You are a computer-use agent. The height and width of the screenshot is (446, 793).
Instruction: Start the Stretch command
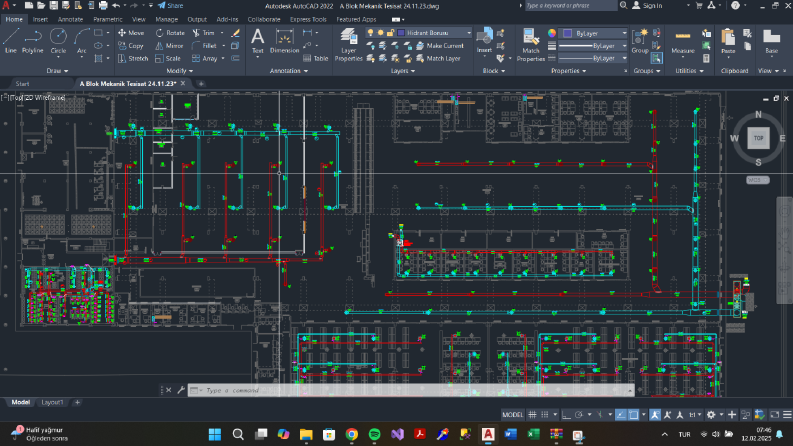pos(133,59)
